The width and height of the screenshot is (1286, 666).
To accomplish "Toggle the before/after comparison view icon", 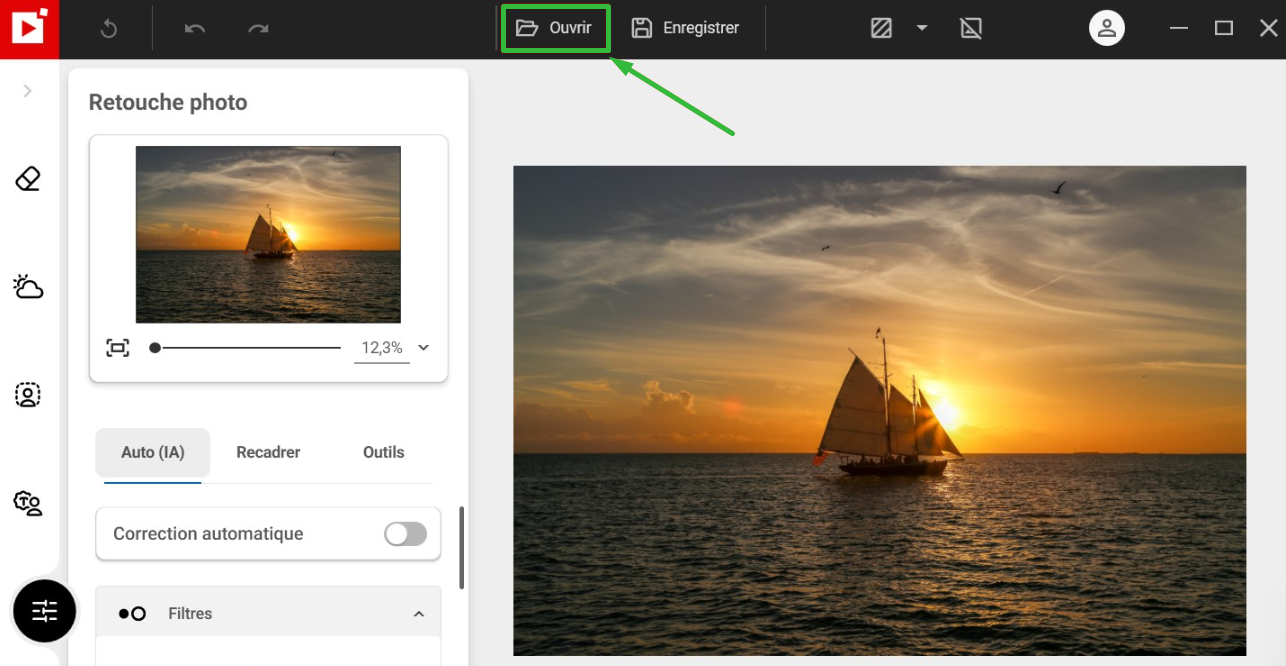I will tap(881, 28).
